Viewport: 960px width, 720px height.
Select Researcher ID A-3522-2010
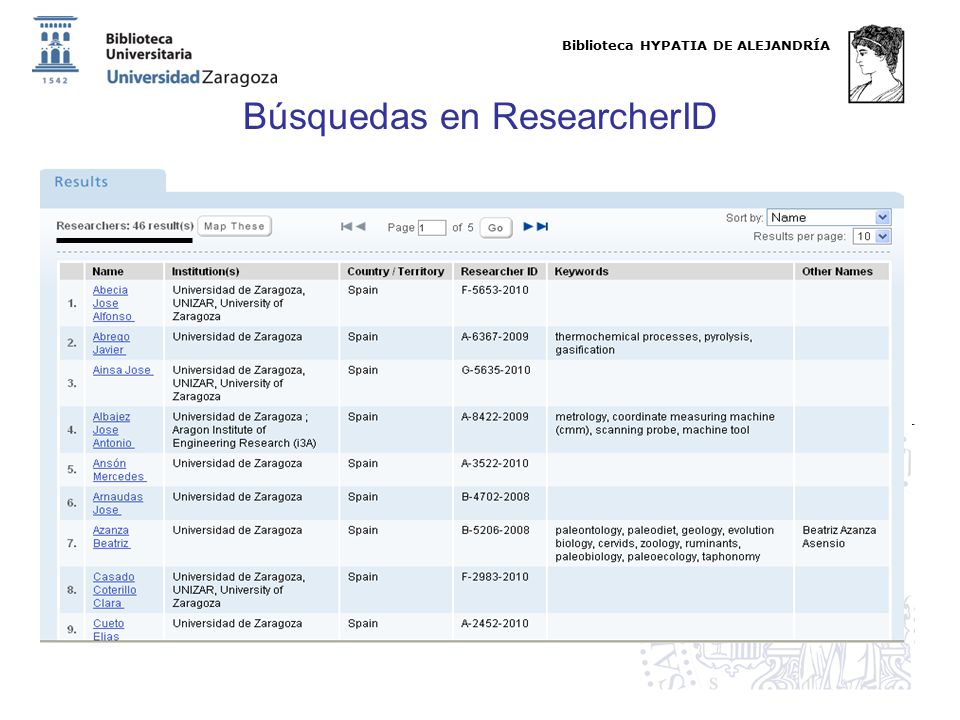(x=495, y=463)
